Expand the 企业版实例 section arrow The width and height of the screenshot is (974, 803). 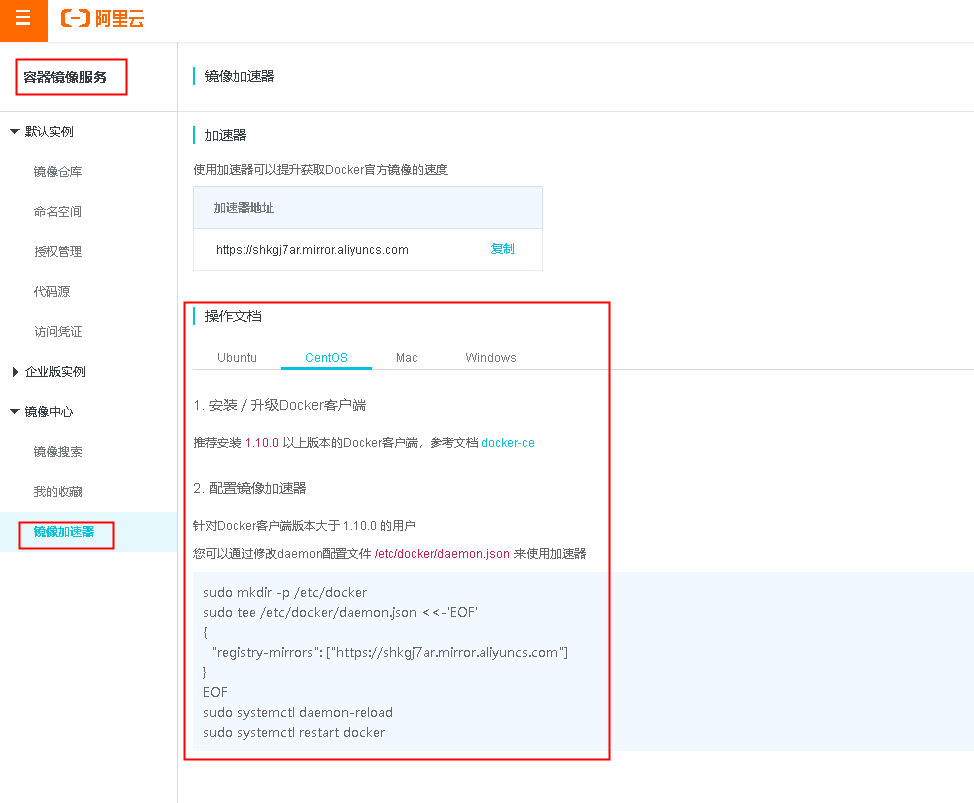point(15,372)
